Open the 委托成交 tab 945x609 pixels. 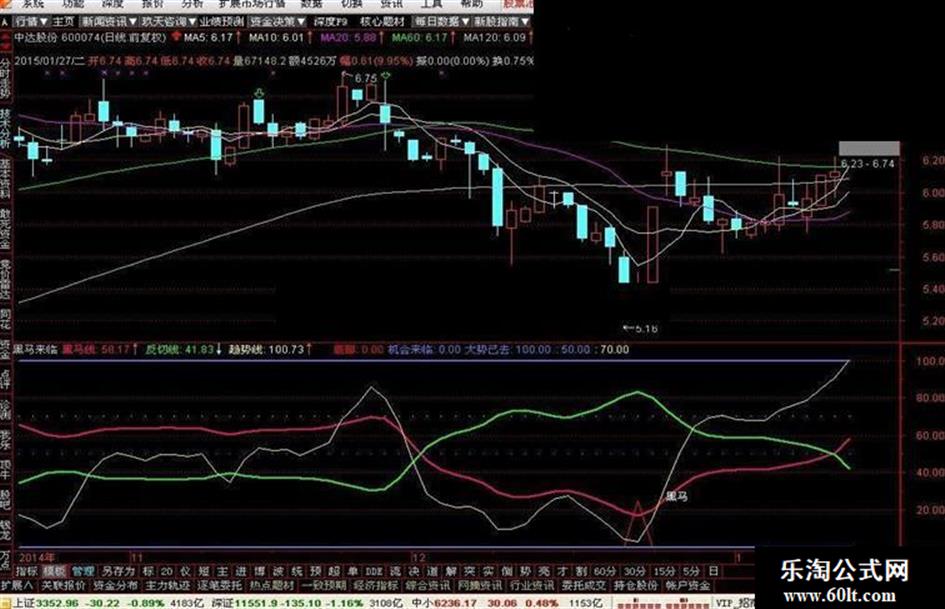point(584,585)
